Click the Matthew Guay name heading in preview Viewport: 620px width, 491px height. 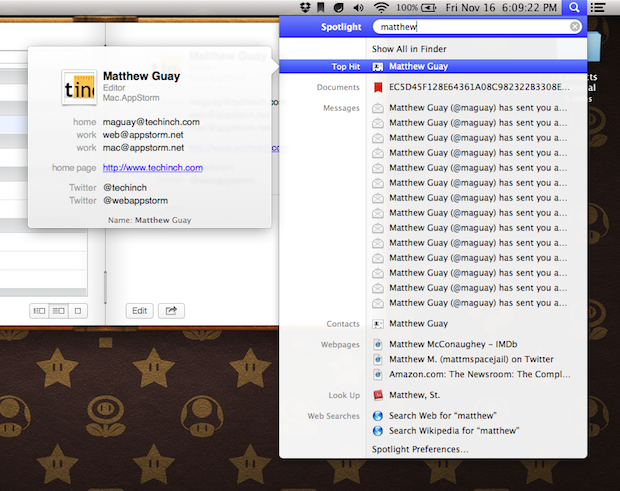142,76
